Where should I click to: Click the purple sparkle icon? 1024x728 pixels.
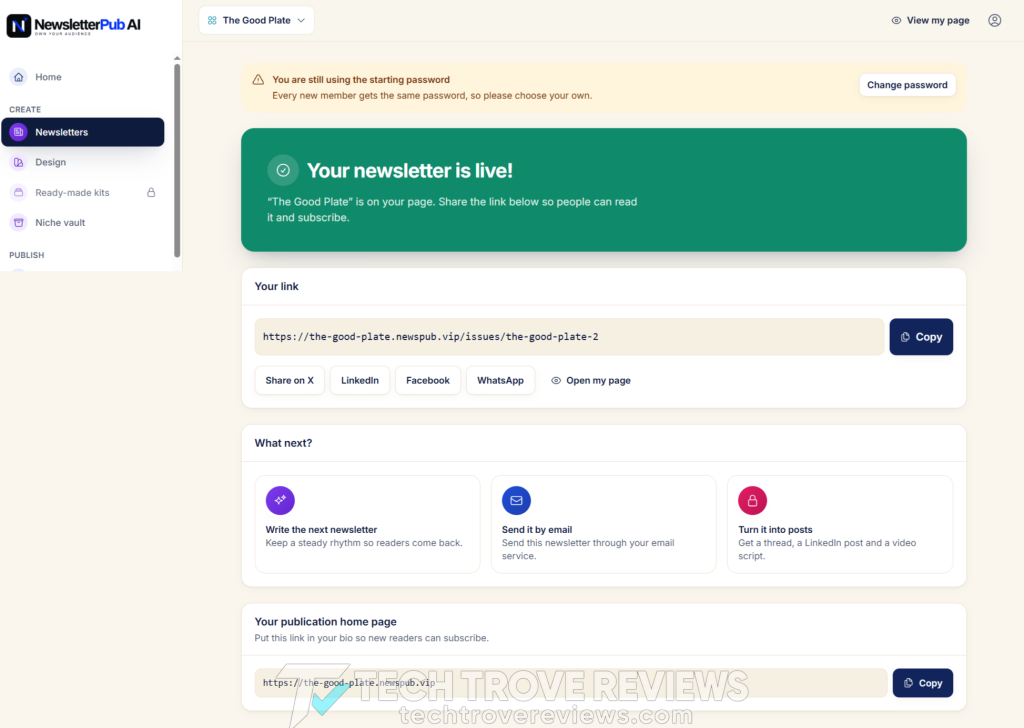click(x=280, y=500)
